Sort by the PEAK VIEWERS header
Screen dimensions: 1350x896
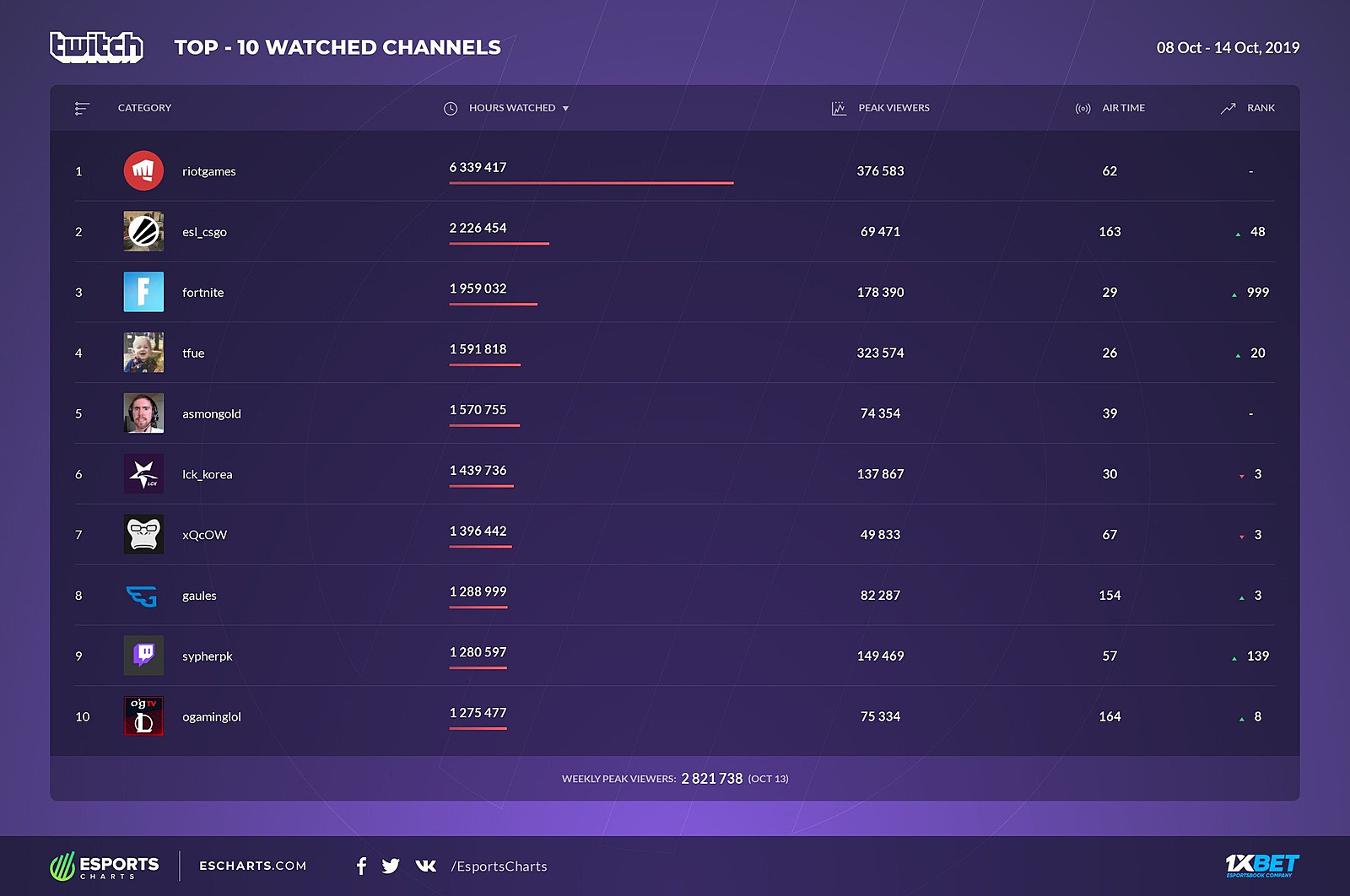pos(894,108)
